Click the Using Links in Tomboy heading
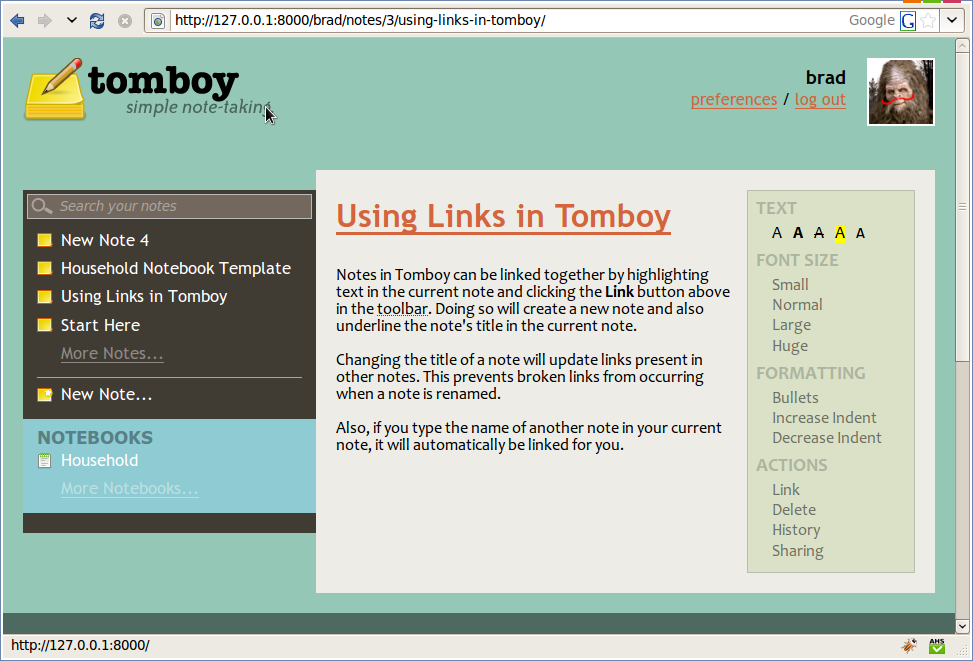973x661 pixels. (x=503, y=217)
